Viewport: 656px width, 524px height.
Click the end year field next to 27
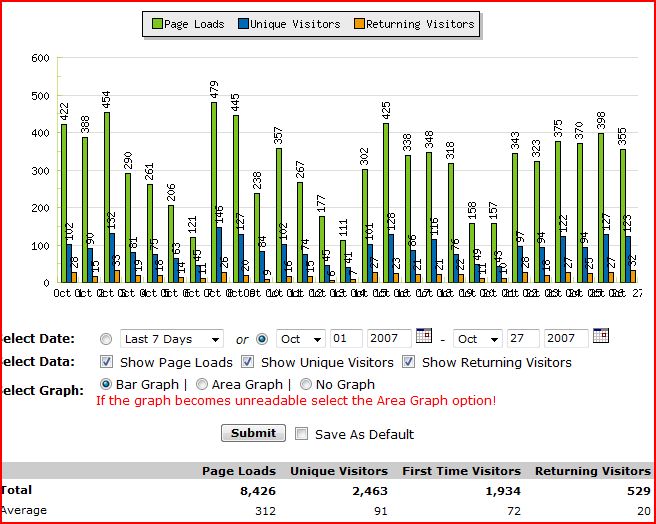click(566, 339)
